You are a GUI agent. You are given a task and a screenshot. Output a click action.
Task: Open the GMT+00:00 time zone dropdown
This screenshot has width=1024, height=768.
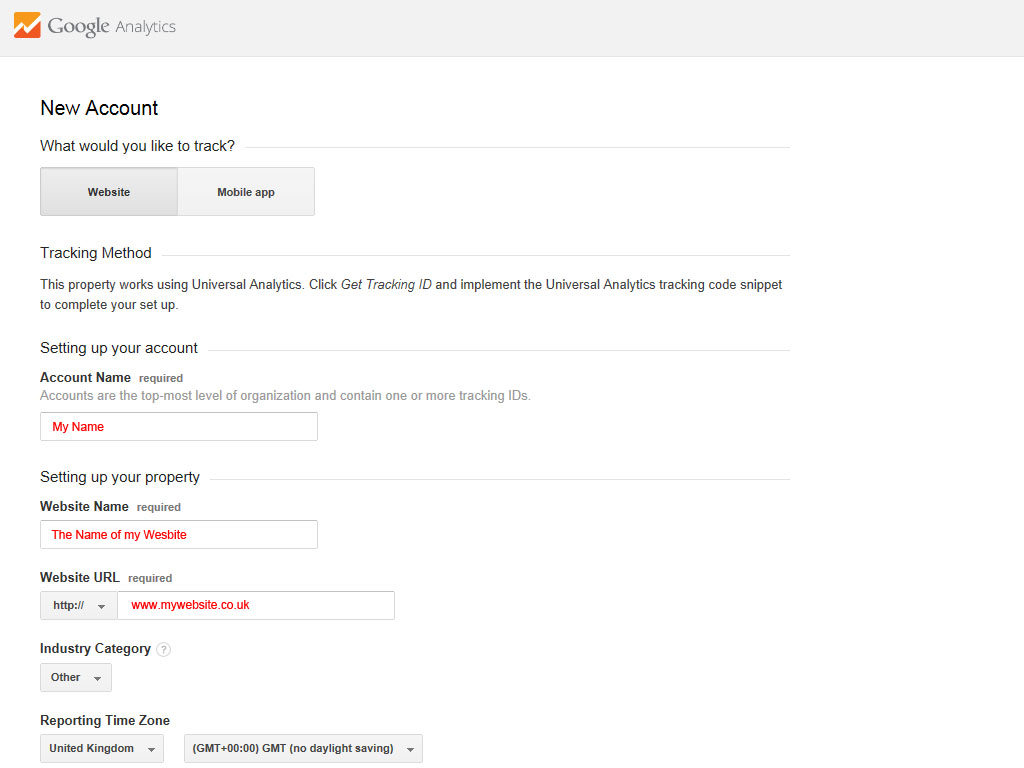304,748
